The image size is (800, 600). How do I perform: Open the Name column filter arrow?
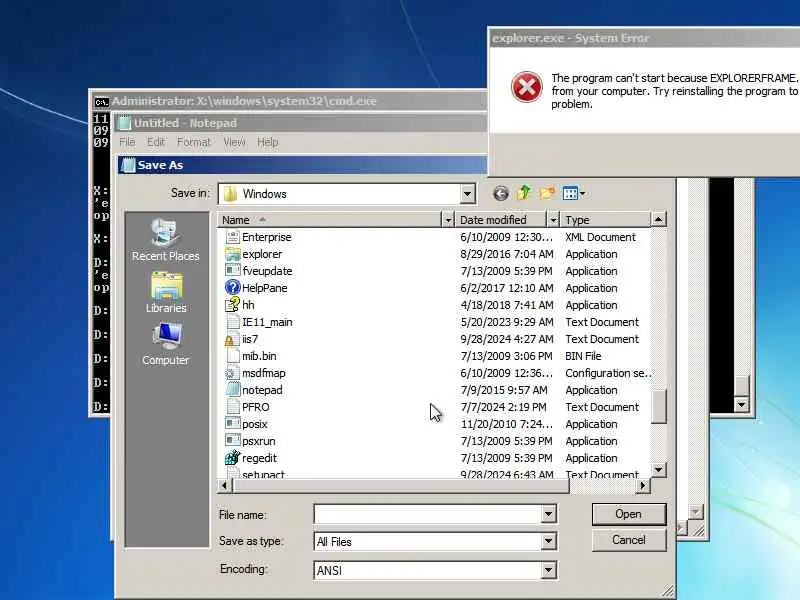pyautogui.click(x=448, y=220)
